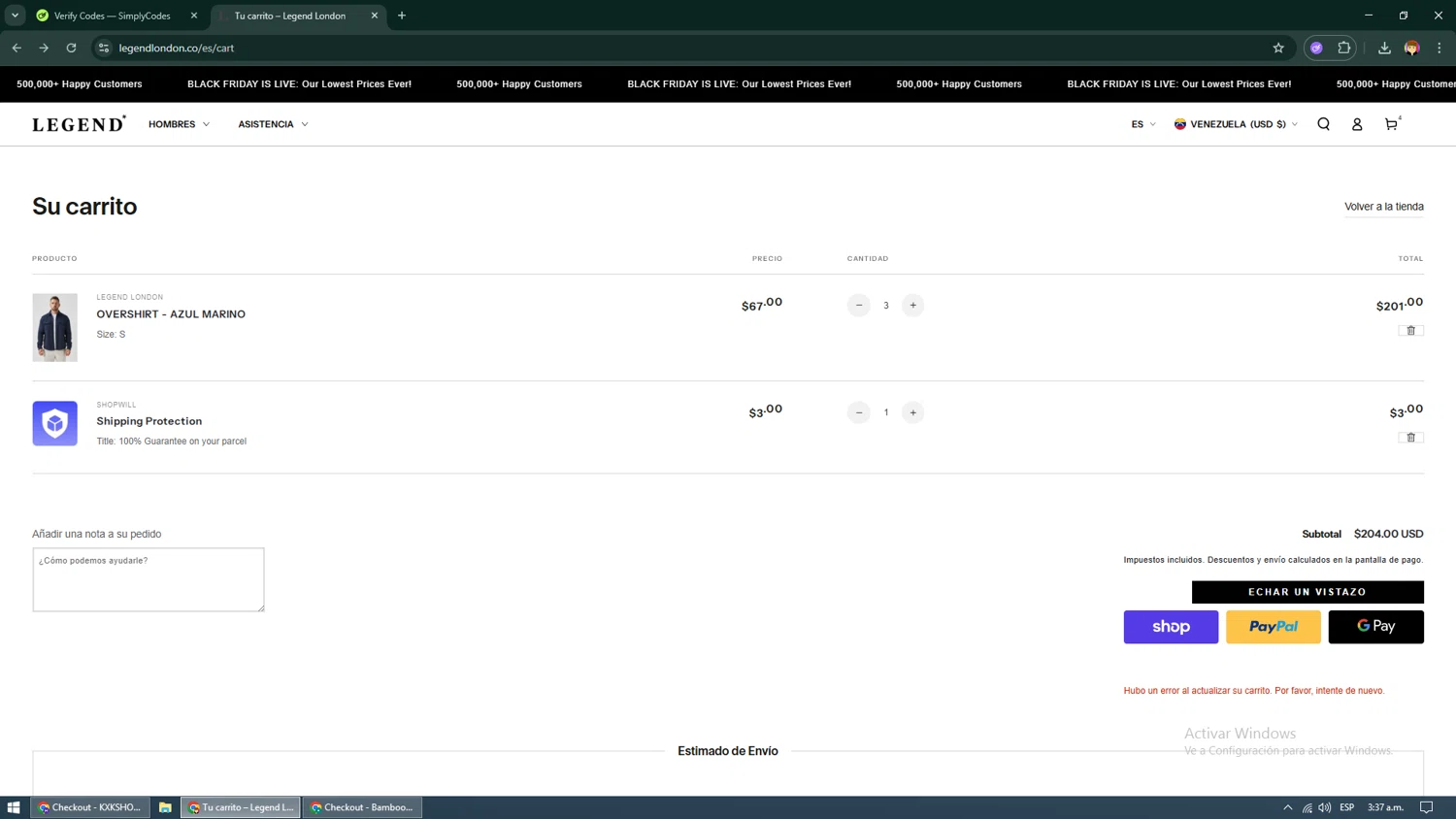This screenshot has width=1456, height=819.
Task: Open browser downloads
Action: pyautogui.click(x=1384, y=48)
